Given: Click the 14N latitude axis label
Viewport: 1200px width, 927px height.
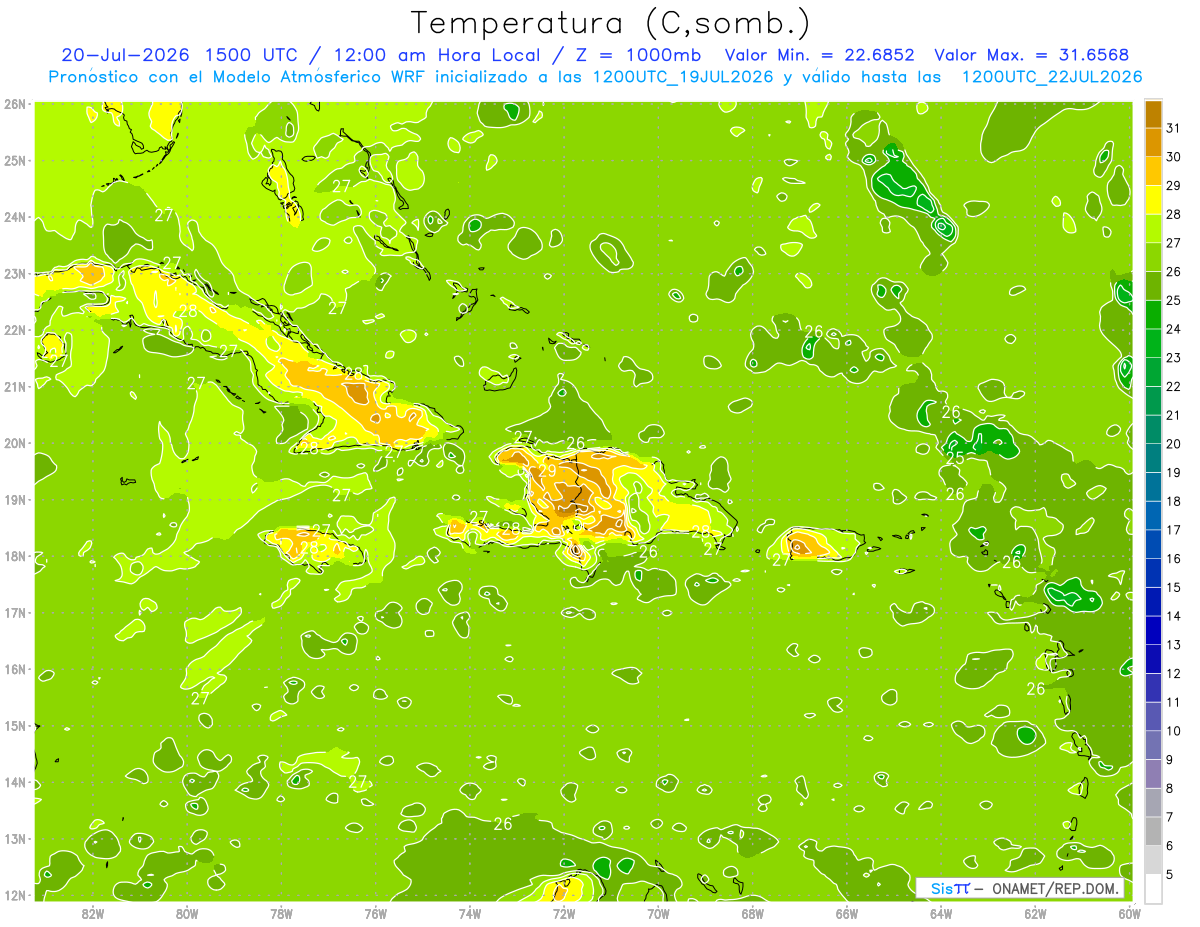Looking at the screenshot, I should (15, 782).
